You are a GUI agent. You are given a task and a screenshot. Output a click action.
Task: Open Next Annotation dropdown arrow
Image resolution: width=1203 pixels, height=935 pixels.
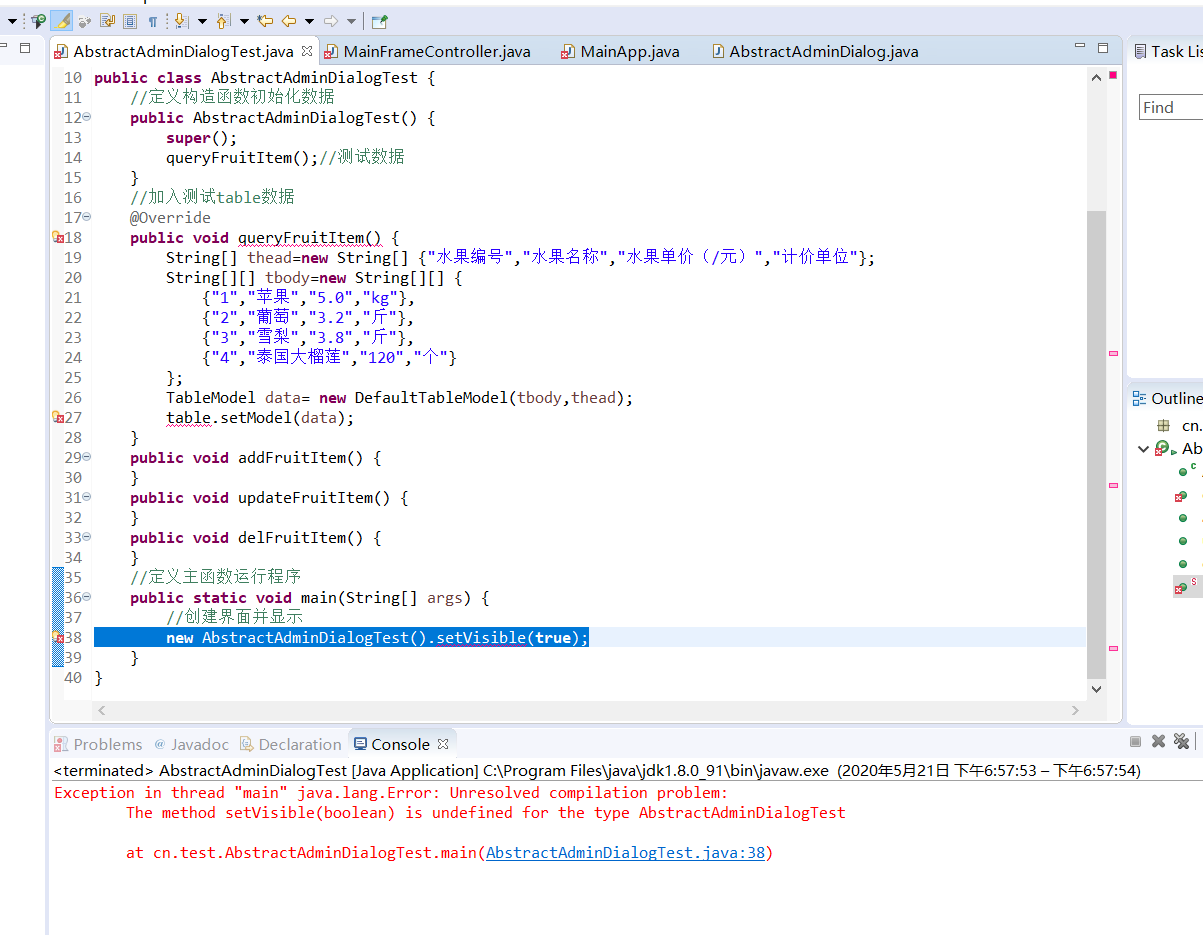pyautogui.click(x=201, y=21)
